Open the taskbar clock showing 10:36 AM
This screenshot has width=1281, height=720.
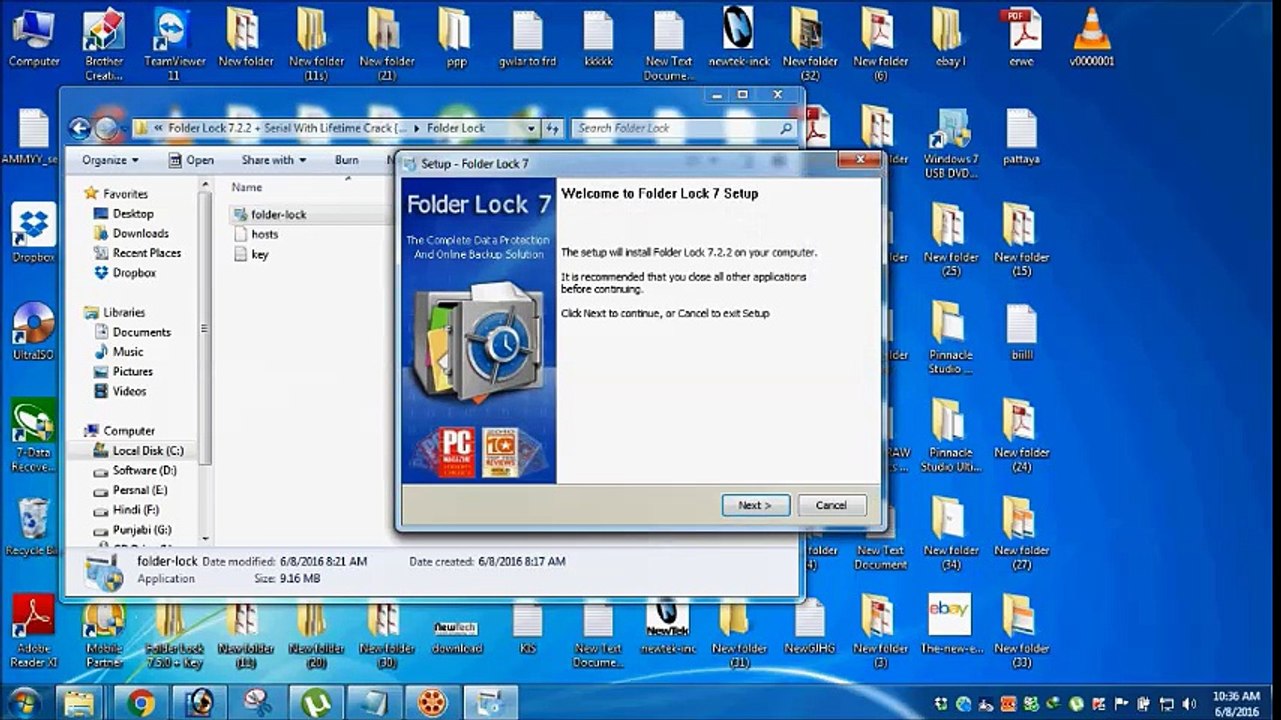[1236, 702]
